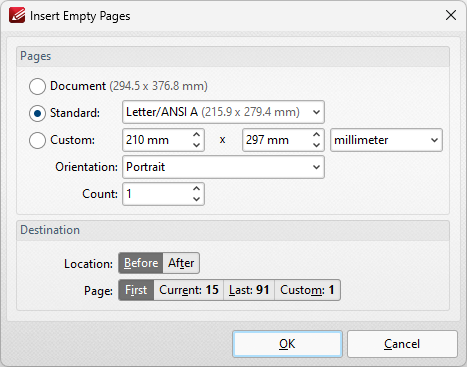Click the Location: label
The image size is (467, 367).
[x=88, y=264]
